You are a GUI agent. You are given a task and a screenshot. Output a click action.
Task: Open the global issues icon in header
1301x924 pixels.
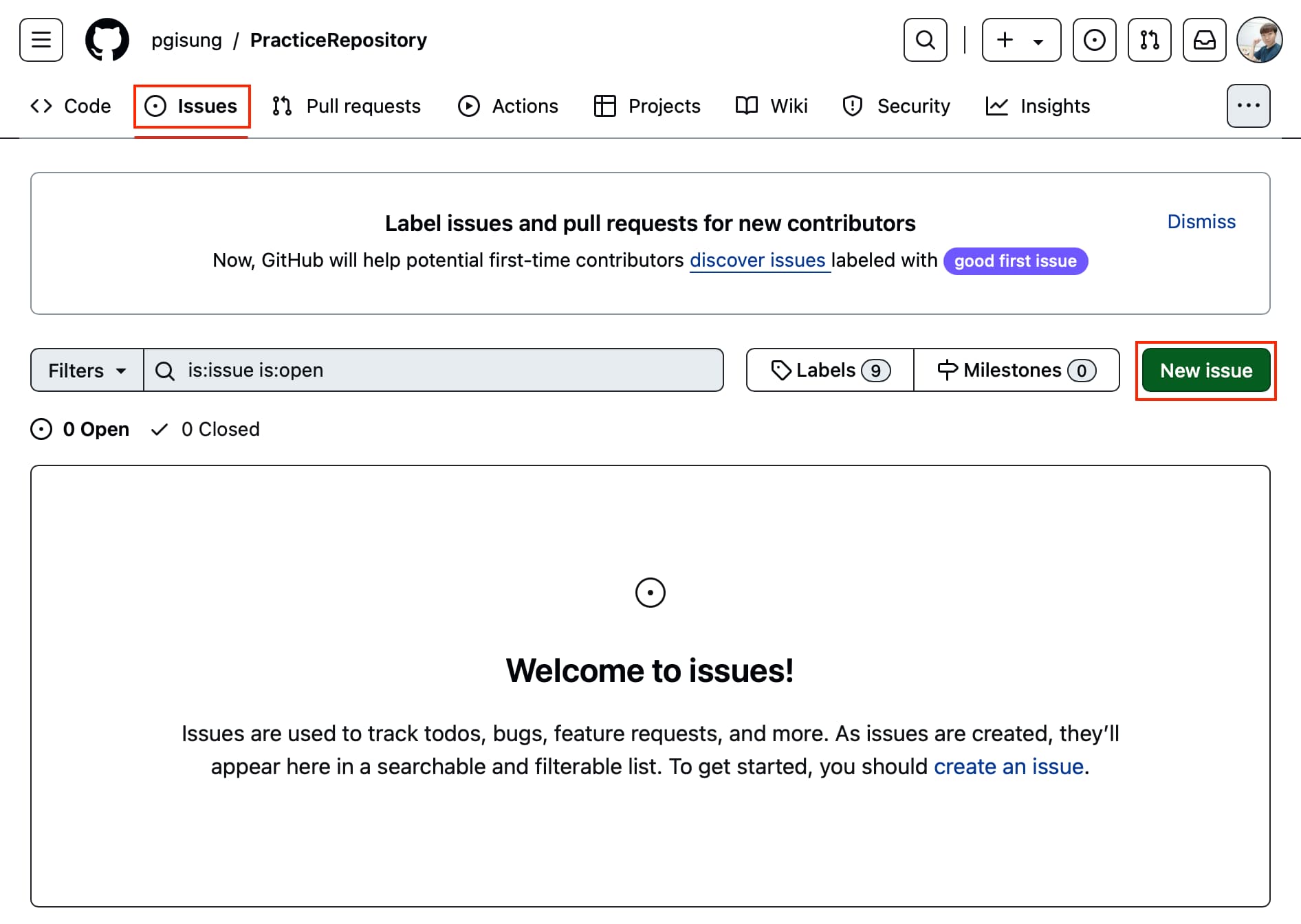point(1094,40)
